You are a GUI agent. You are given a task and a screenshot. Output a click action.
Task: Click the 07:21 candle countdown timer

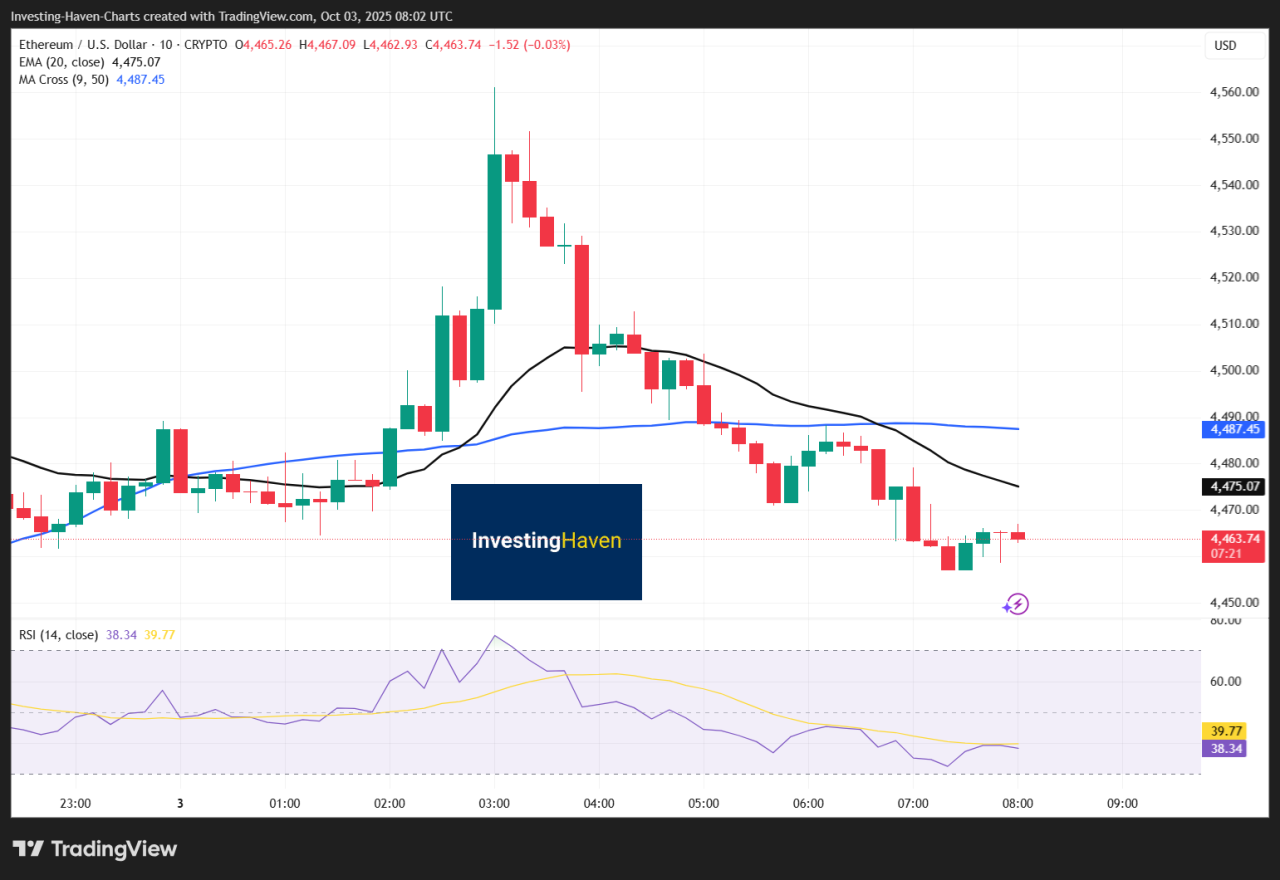(x=1226, y=553)
